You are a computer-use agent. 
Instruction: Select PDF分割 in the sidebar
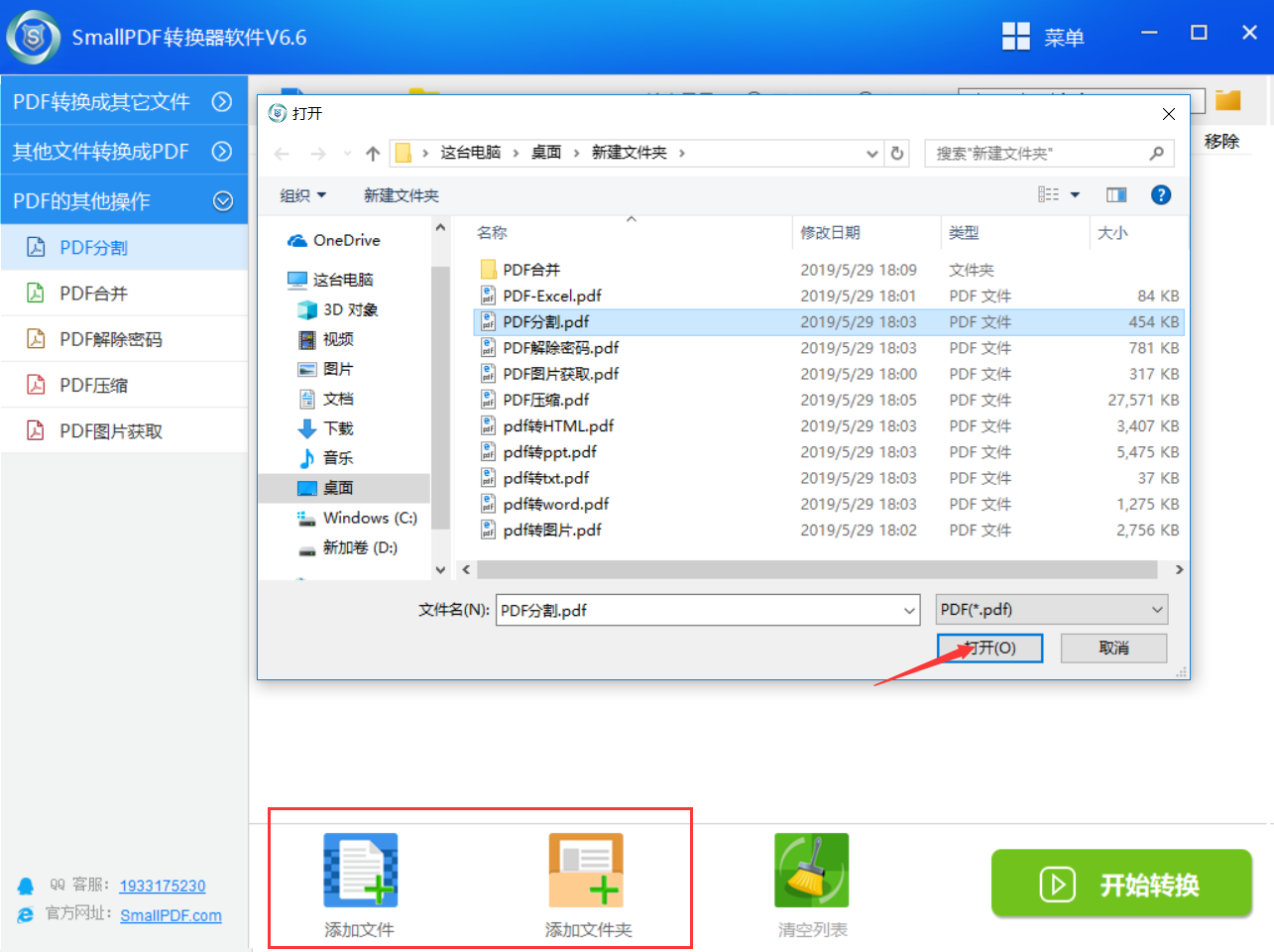124,247
